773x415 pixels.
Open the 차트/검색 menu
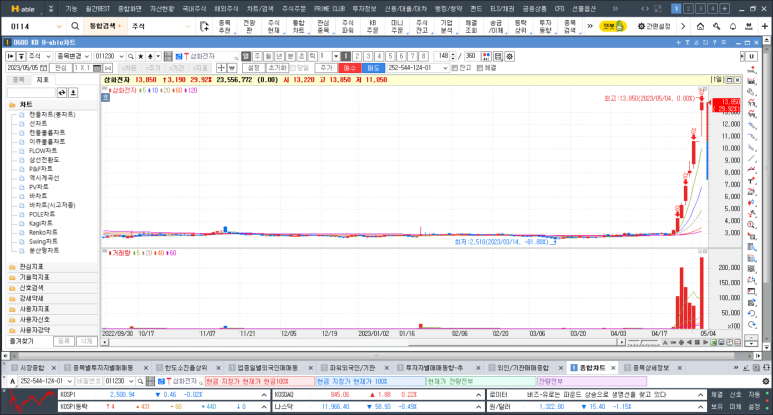pos(260,8)
